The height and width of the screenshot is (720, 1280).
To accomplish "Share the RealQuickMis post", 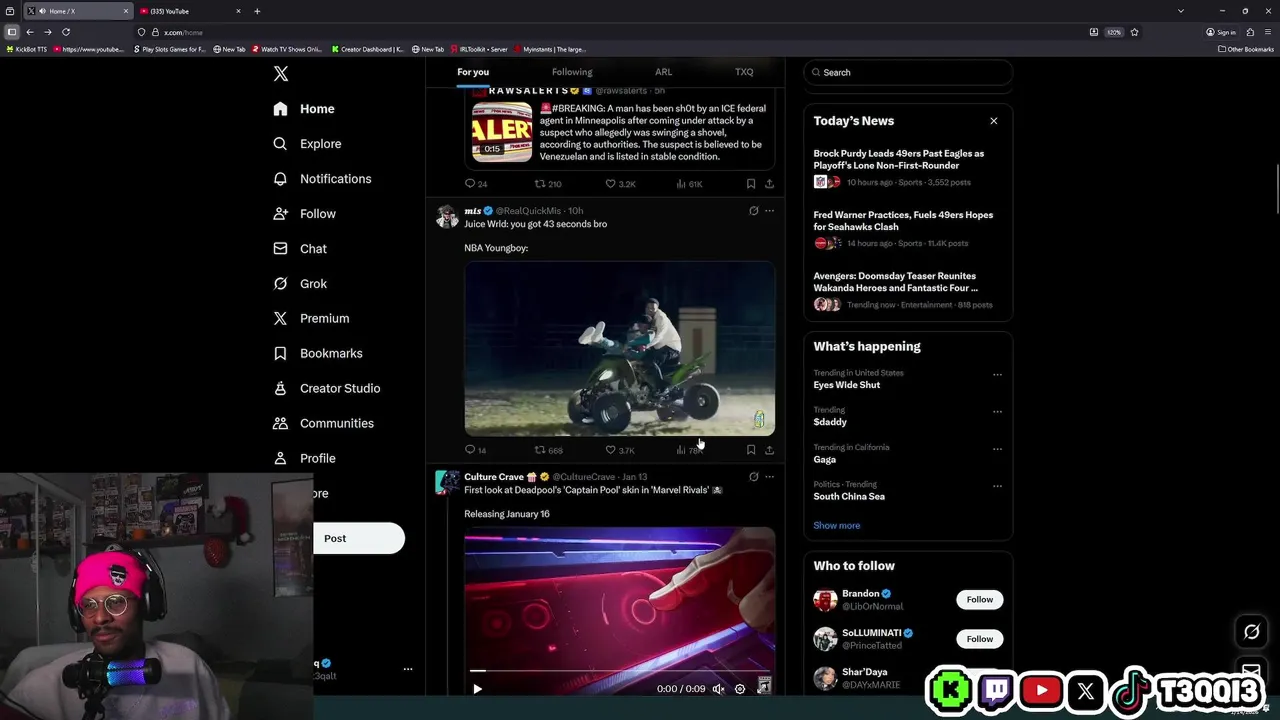I will click(x=769, y=450).
